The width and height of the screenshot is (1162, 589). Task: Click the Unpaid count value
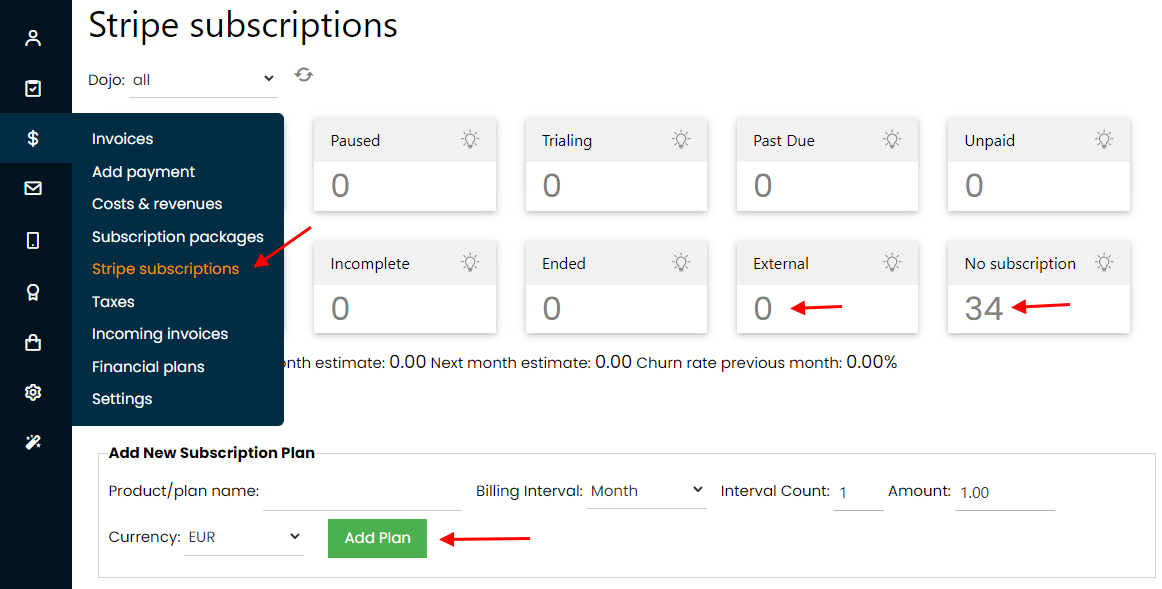(974, 185)
